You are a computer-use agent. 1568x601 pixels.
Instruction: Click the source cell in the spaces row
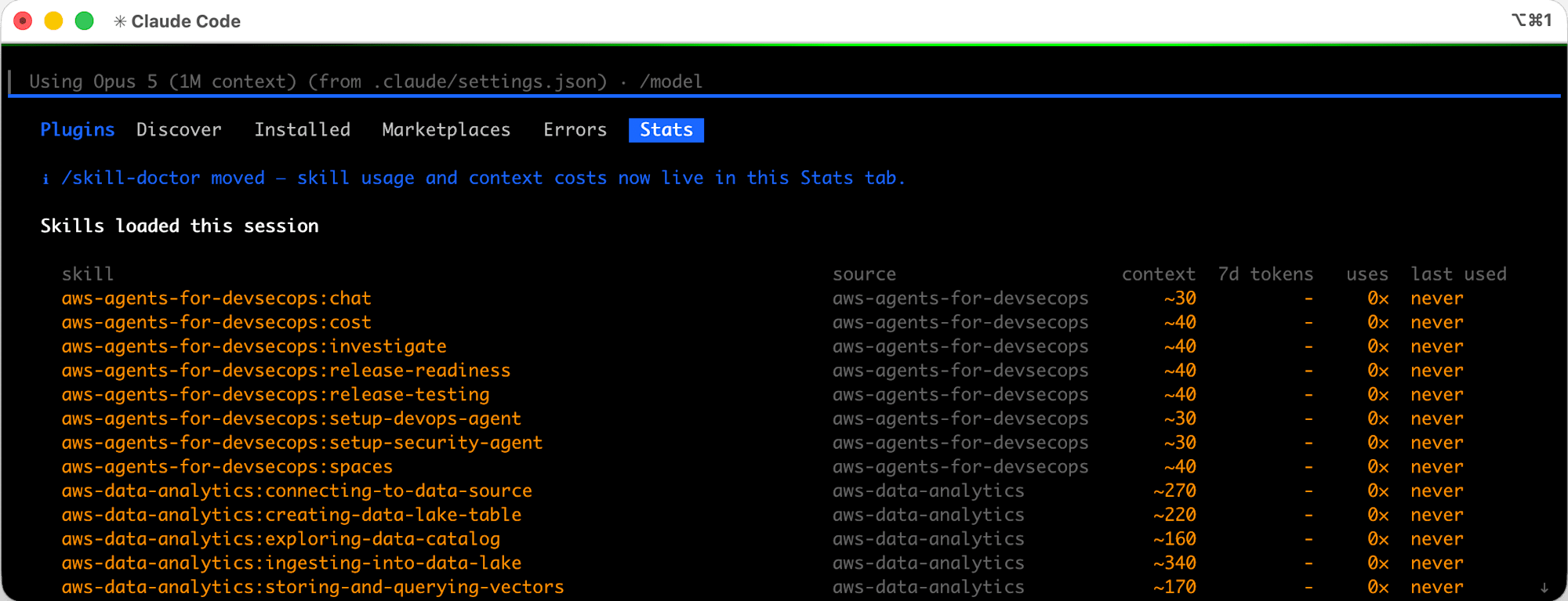960,467
